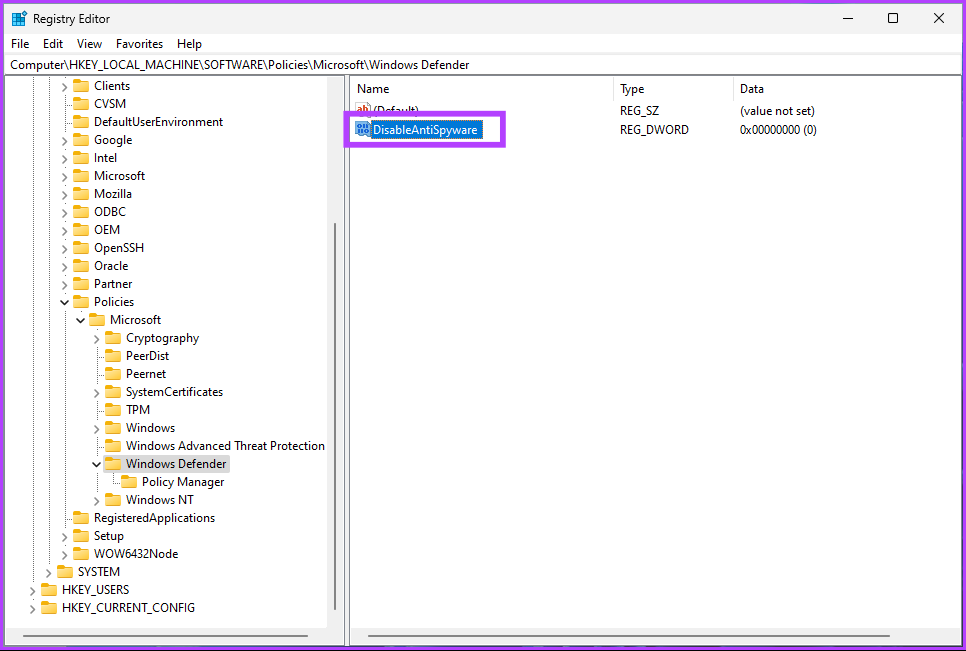Expand the Windows NT key

pos(97,500)
